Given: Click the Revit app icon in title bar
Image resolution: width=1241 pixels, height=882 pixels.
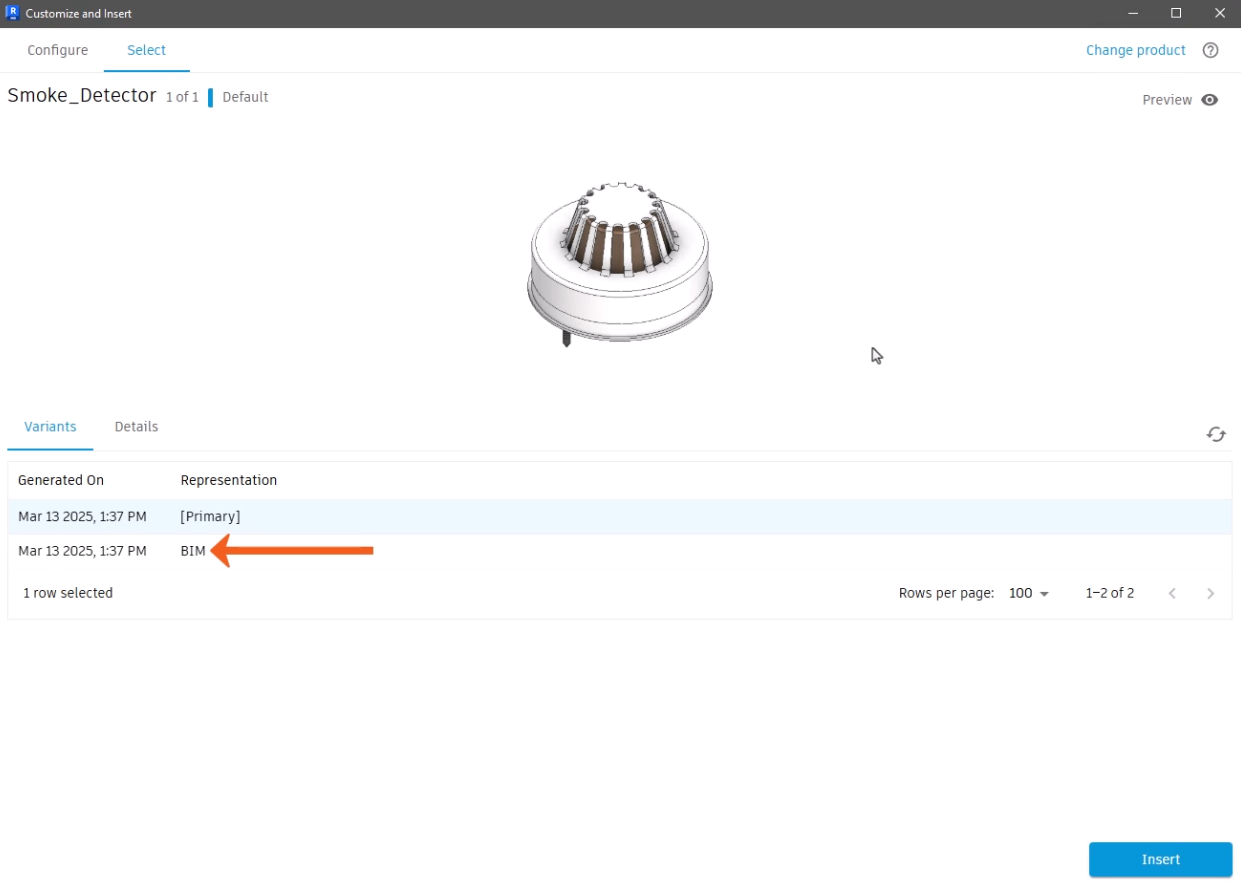Looking at the screenshot, I should (12, 13).
